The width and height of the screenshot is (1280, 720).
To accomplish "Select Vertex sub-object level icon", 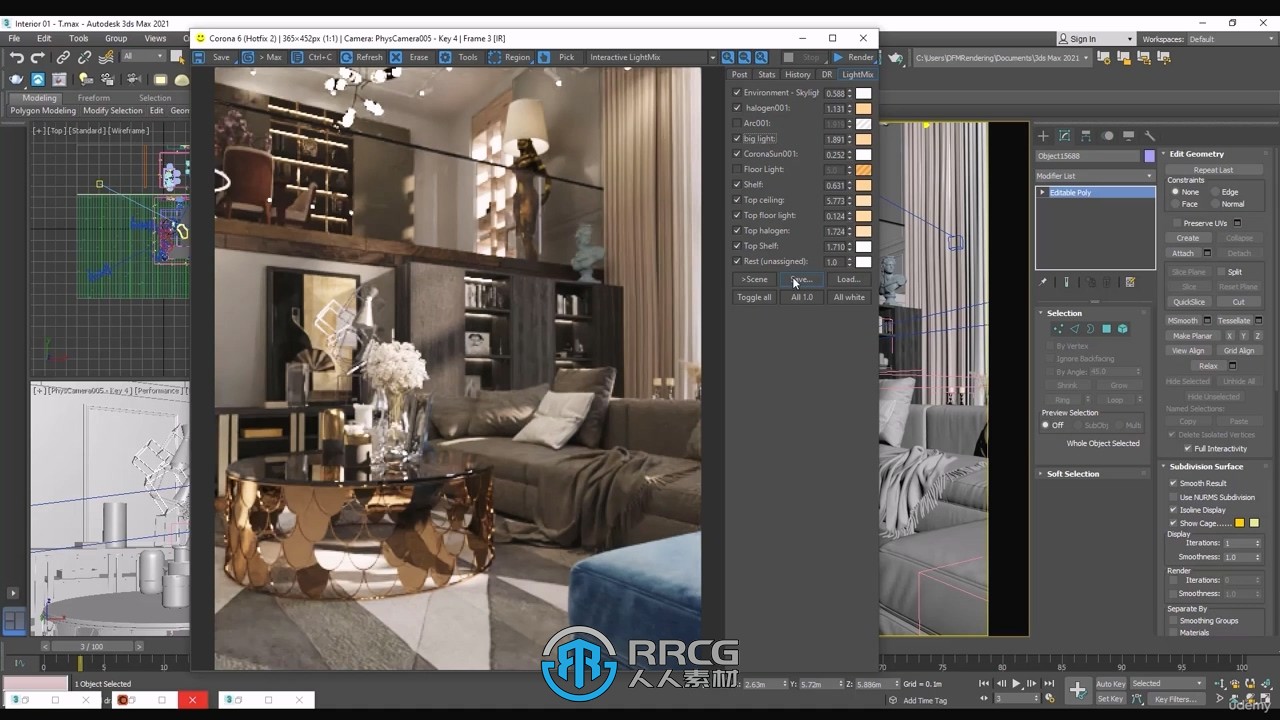I will point(1058,328).
